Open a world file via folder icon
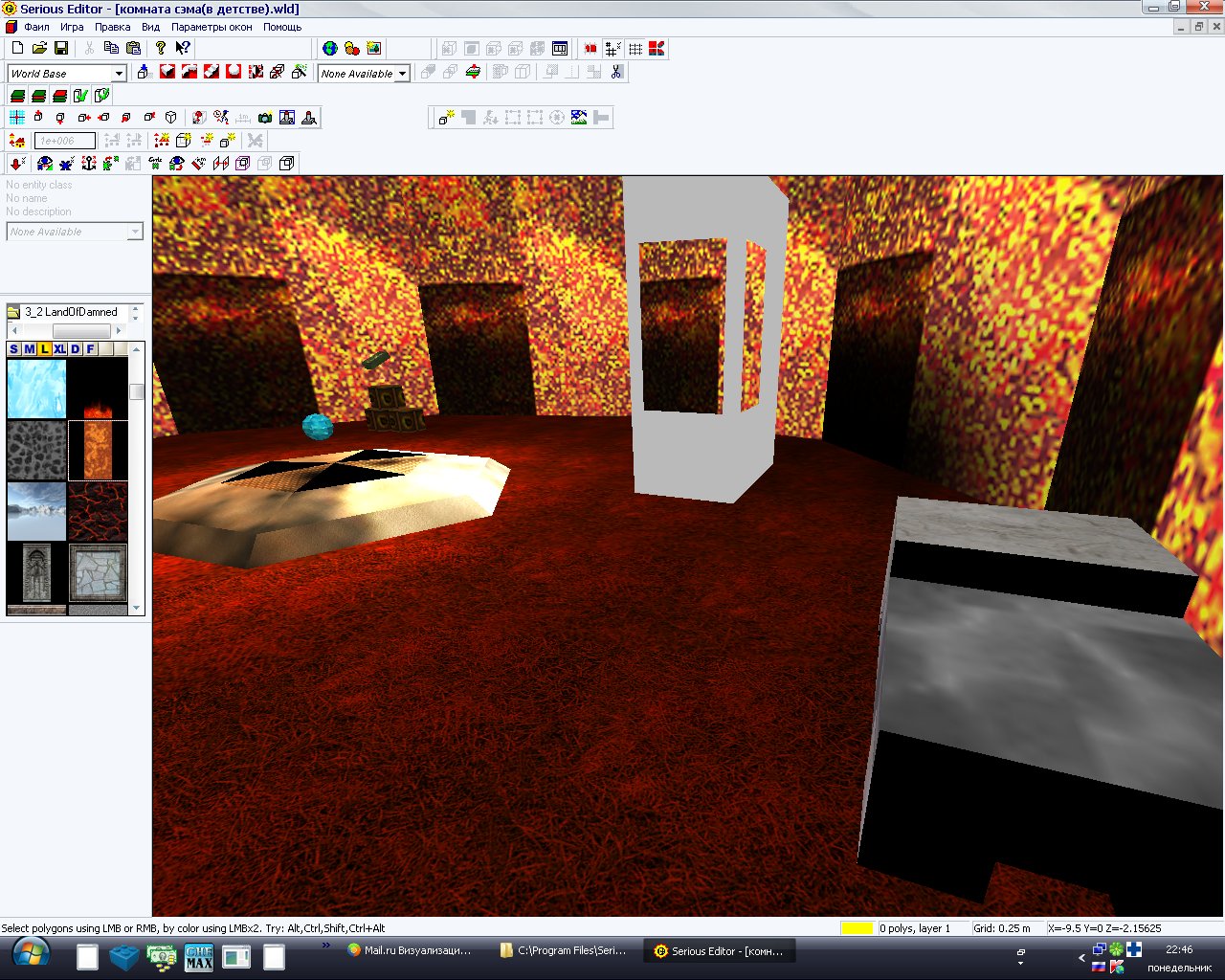 point(39,48)
